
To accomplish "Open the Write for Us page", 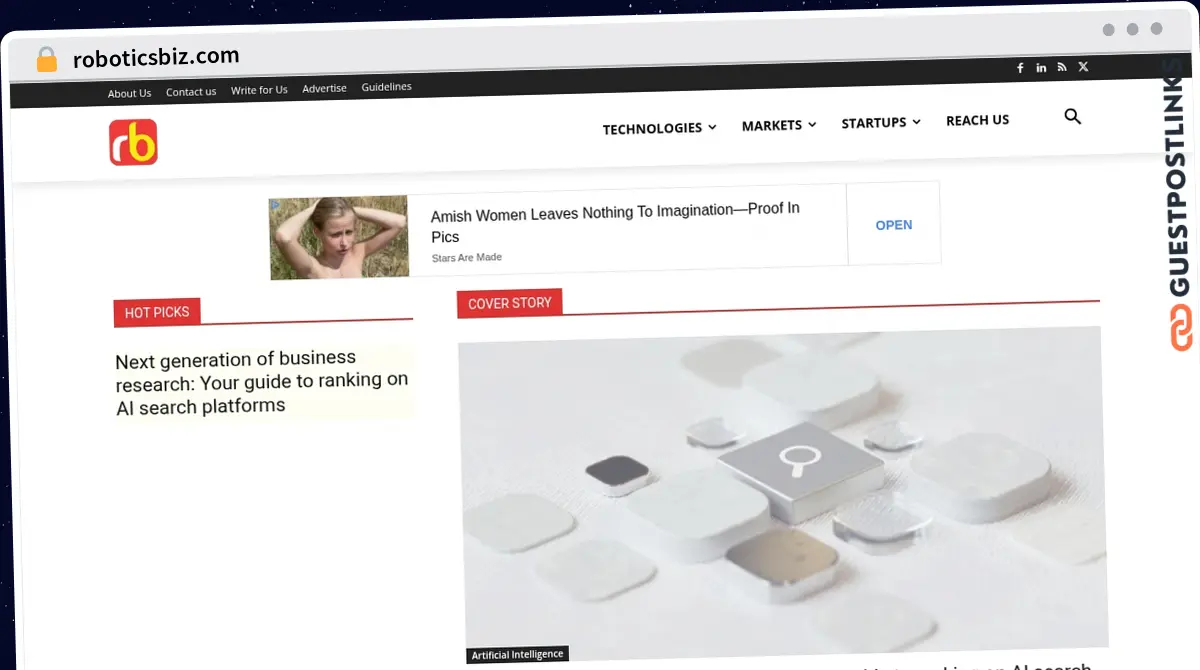I will tap(259, 90).
